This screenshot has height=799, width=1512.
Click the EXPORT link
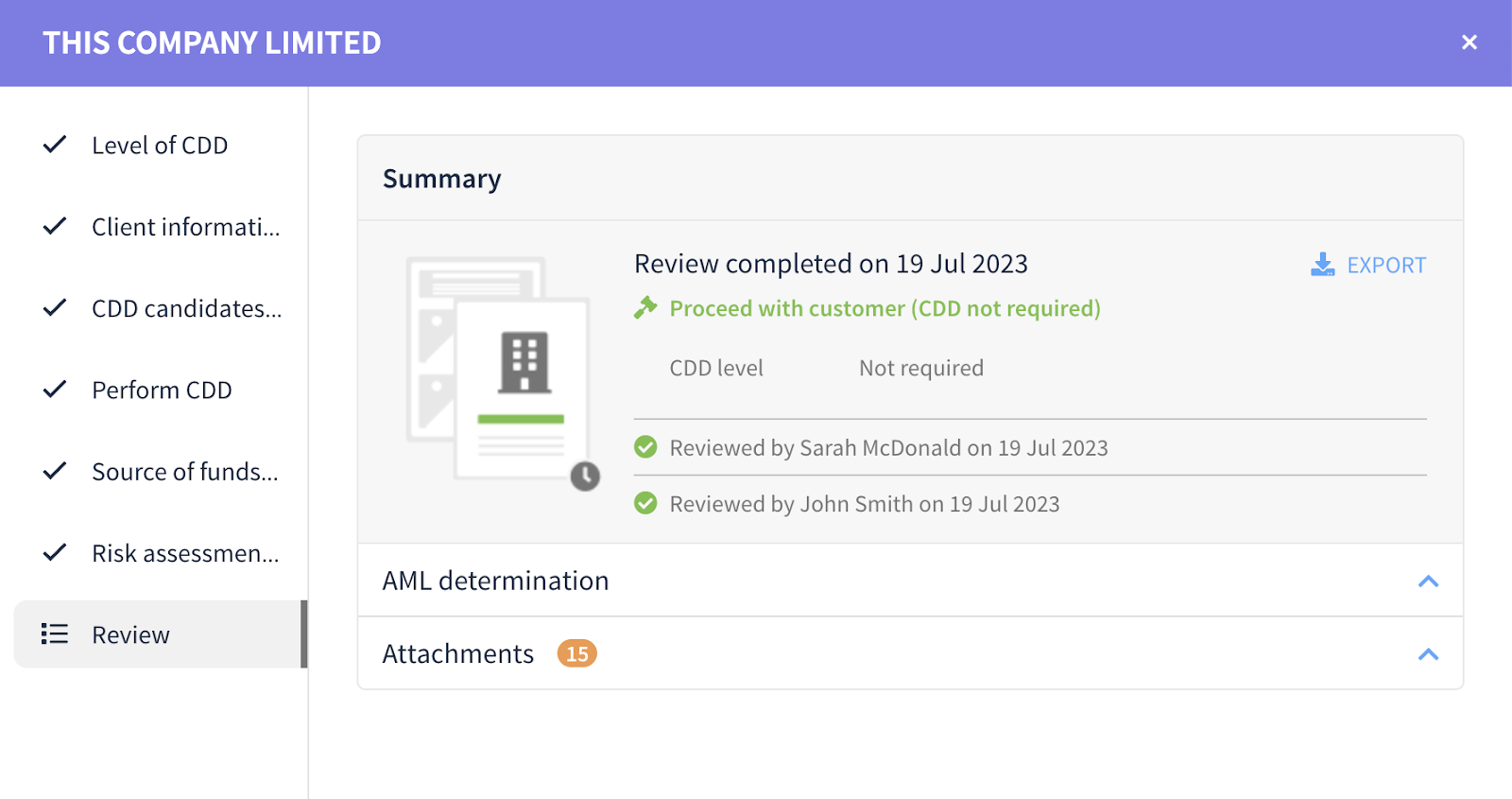tap(1385, 266)
